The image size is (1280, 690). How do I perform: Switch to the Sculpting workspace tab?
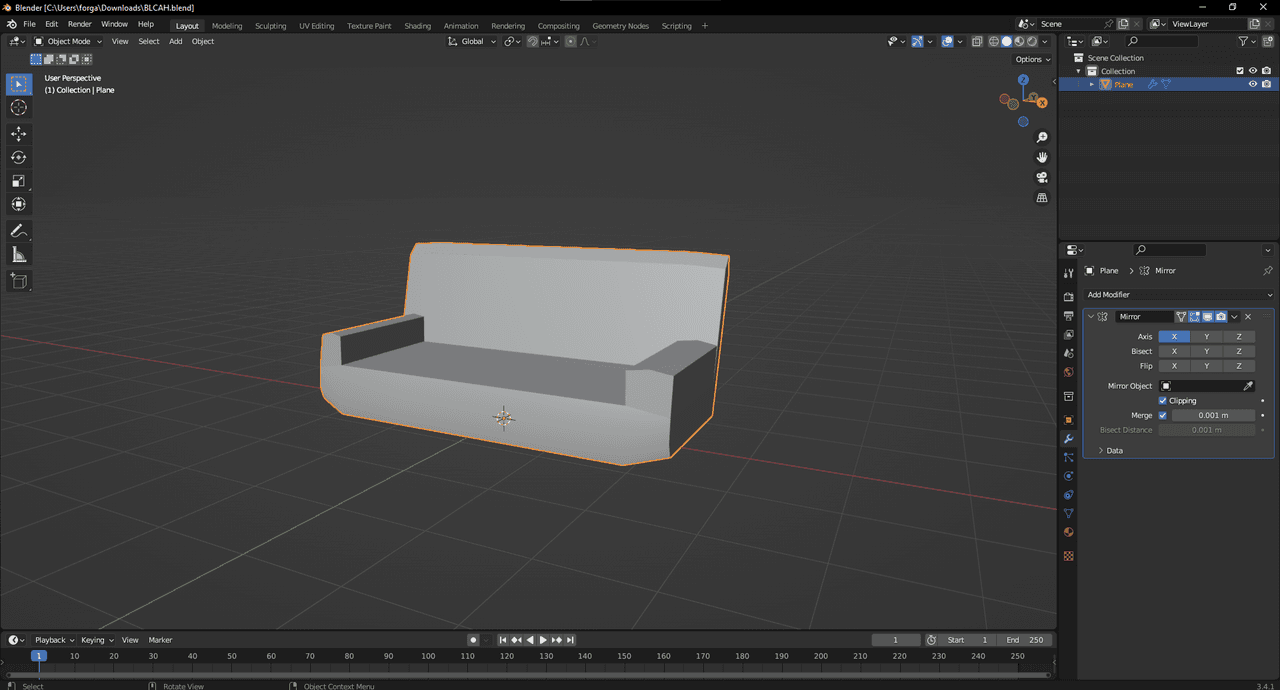coord(270,26)
